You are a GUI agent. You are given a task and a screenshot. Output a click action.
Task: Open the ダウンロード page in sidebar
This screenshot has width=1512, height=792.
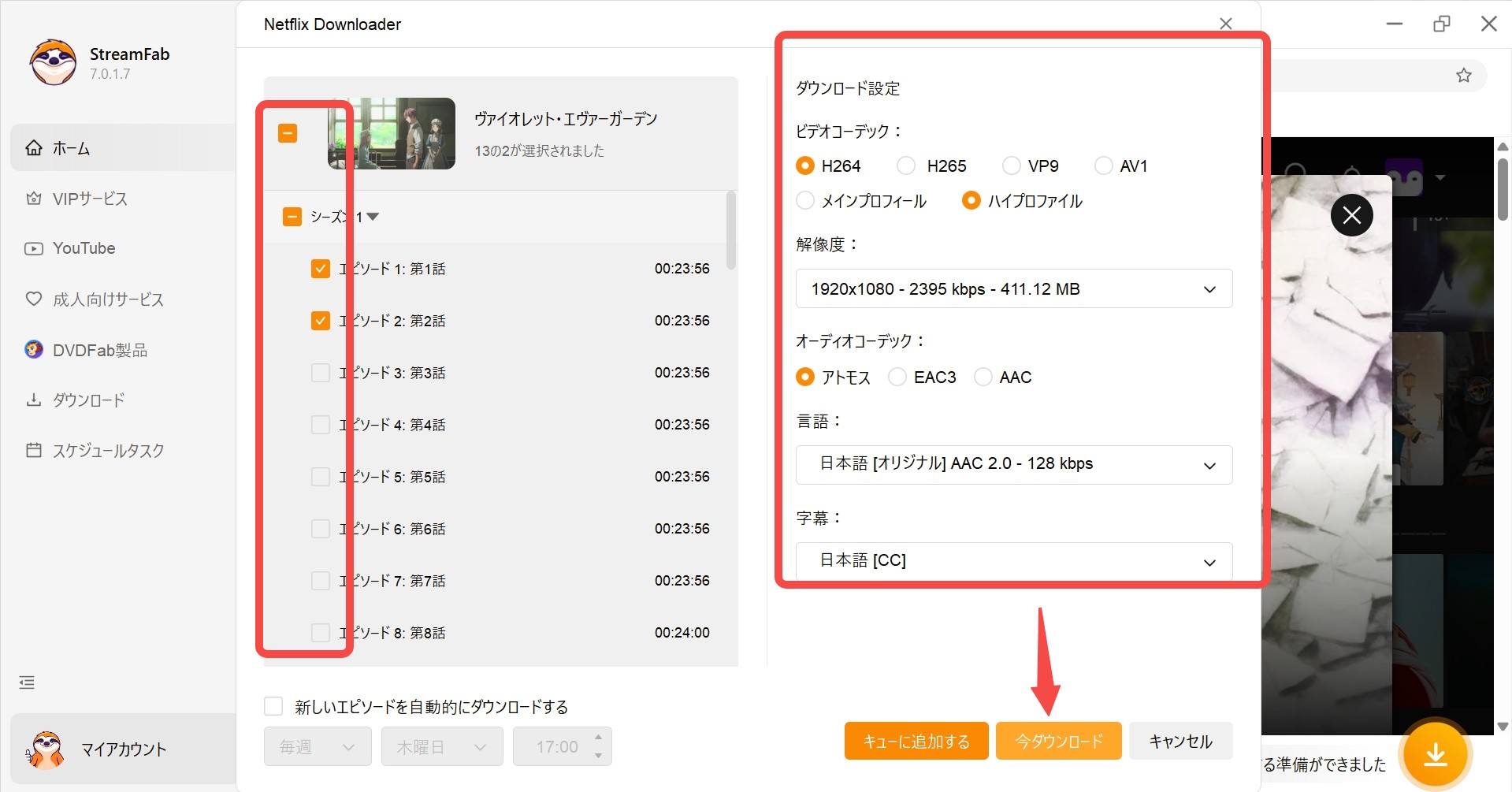point(87,400)
